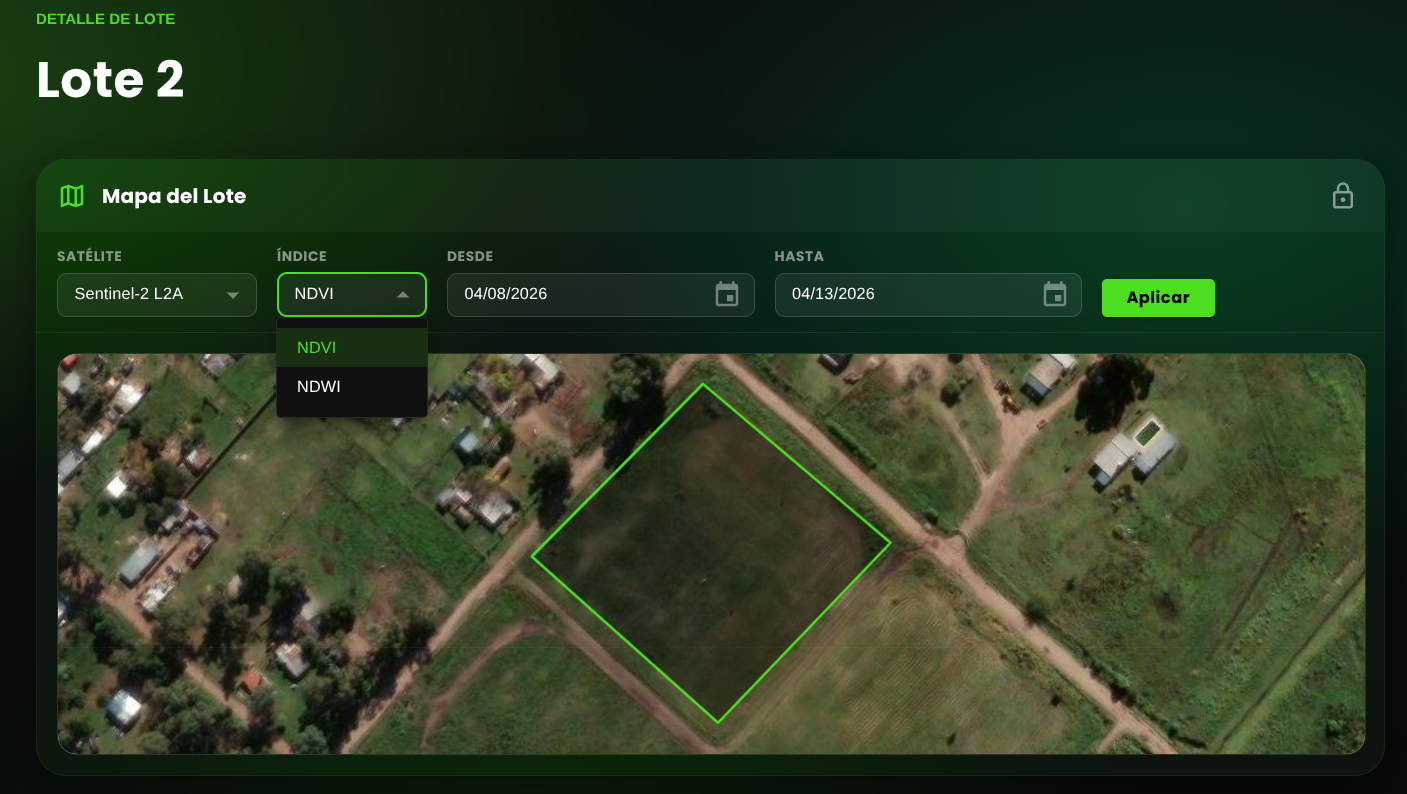This screenshot has width=1407, height=794.
Task: Click the Hasta date field 04/13/2026
Action: 928,295
